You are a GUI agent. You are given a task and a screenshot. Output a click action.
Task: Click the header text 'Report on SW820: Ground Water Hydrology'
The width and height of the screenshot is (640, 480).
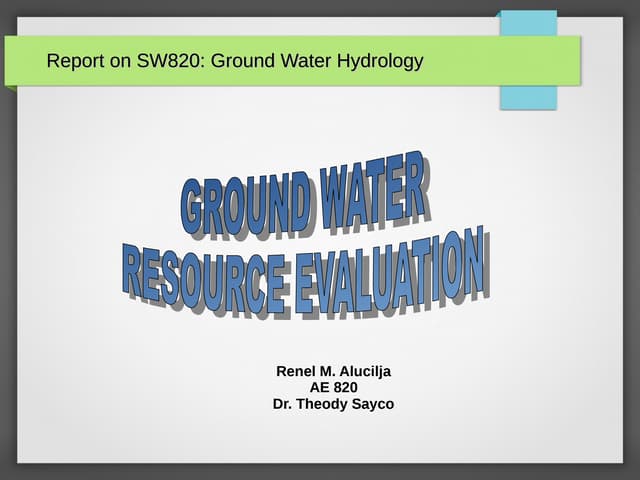(235, 62)
